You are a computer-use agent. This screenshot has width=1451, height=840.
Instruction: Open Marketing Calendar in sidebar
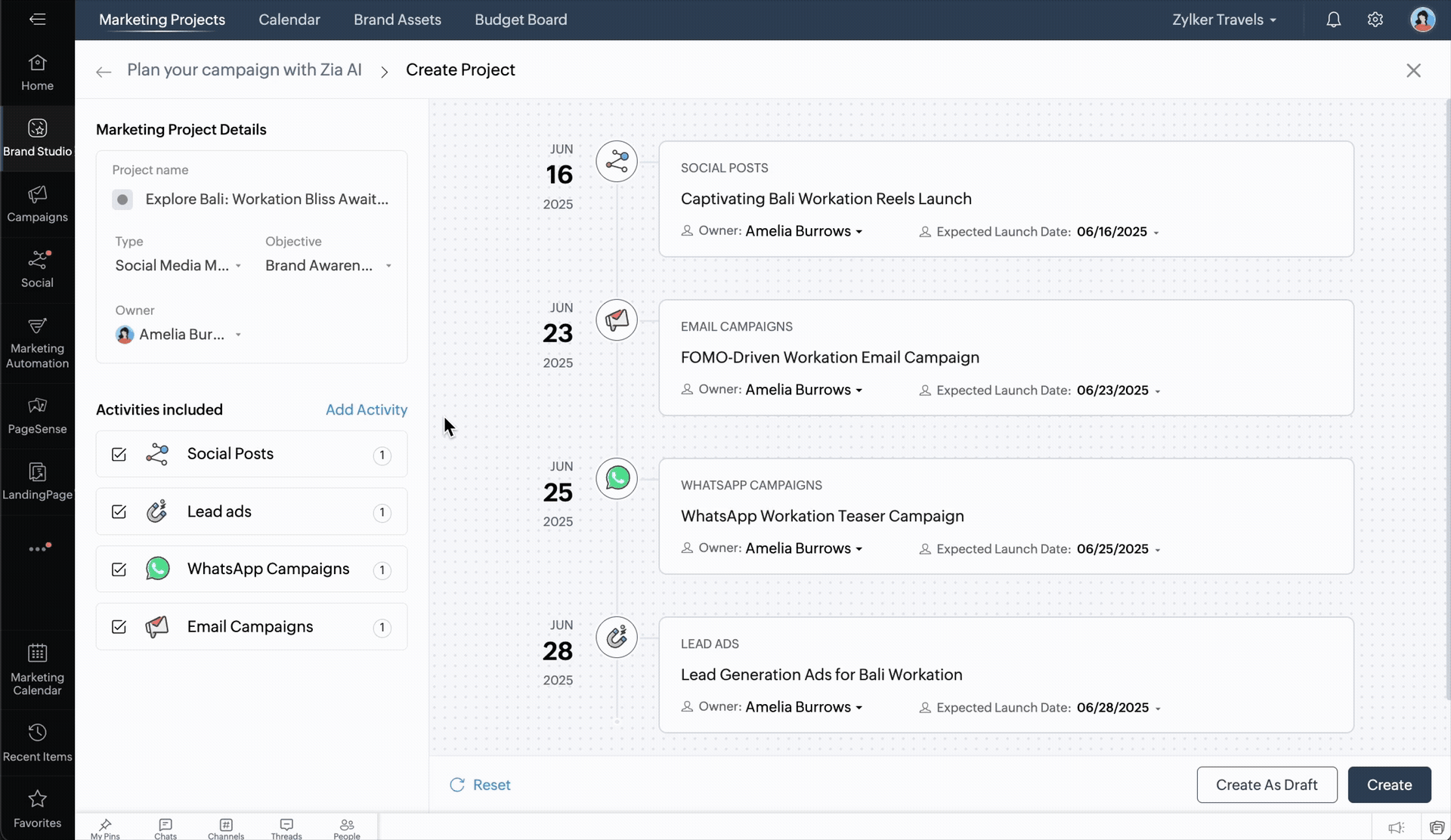37,668
